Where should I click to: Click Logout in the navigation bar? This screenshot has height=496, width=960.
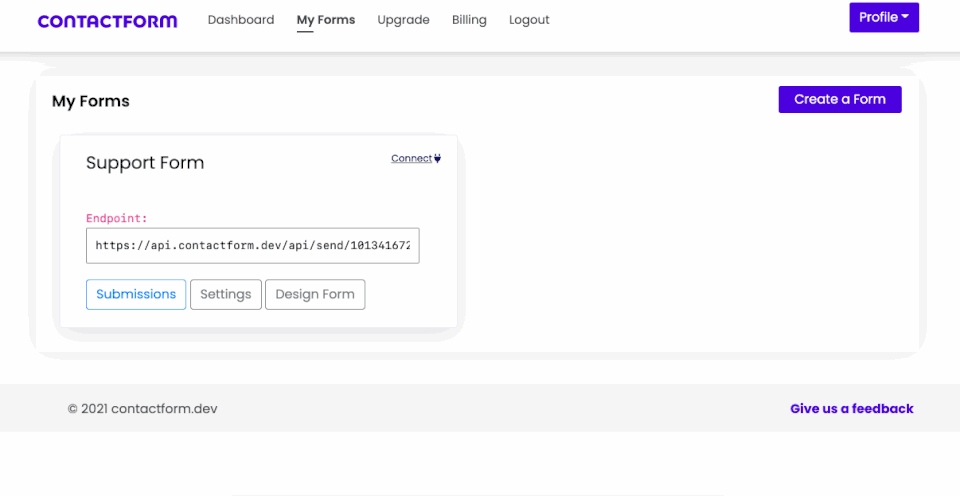(x=529, y=20)
